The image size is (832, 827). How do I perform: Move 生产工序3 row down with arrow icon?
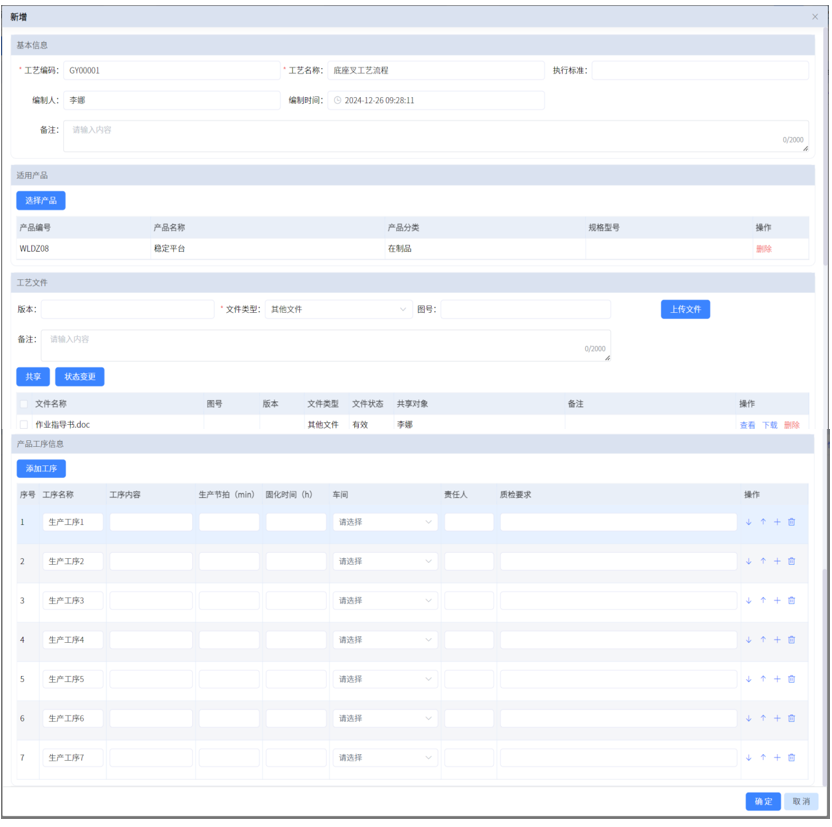pyautogui.click(x=748, y=600)
